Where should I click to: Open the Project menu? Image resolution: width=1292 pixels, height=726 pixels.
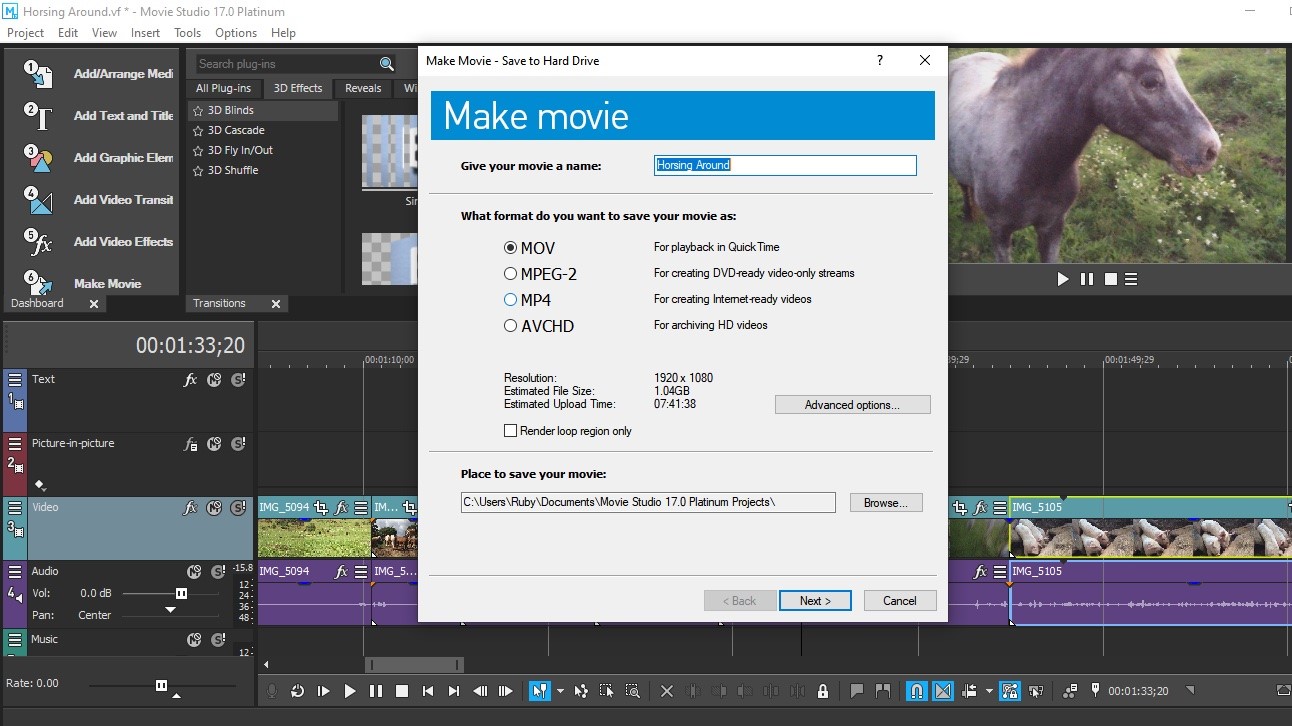click(25, 33)
